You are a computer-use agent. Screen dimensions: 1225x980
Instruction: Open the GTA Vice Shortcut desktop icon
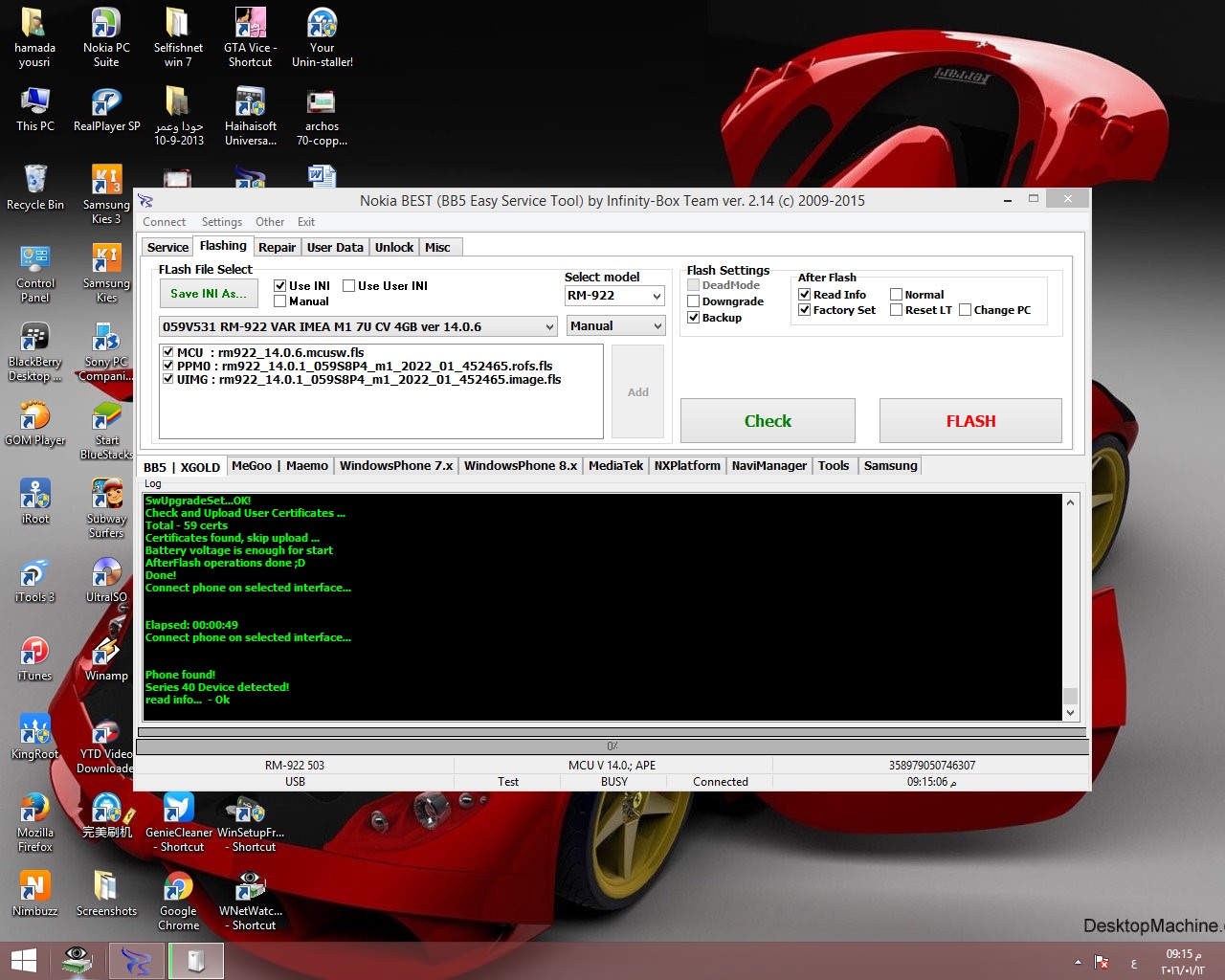tap(250, 37)
